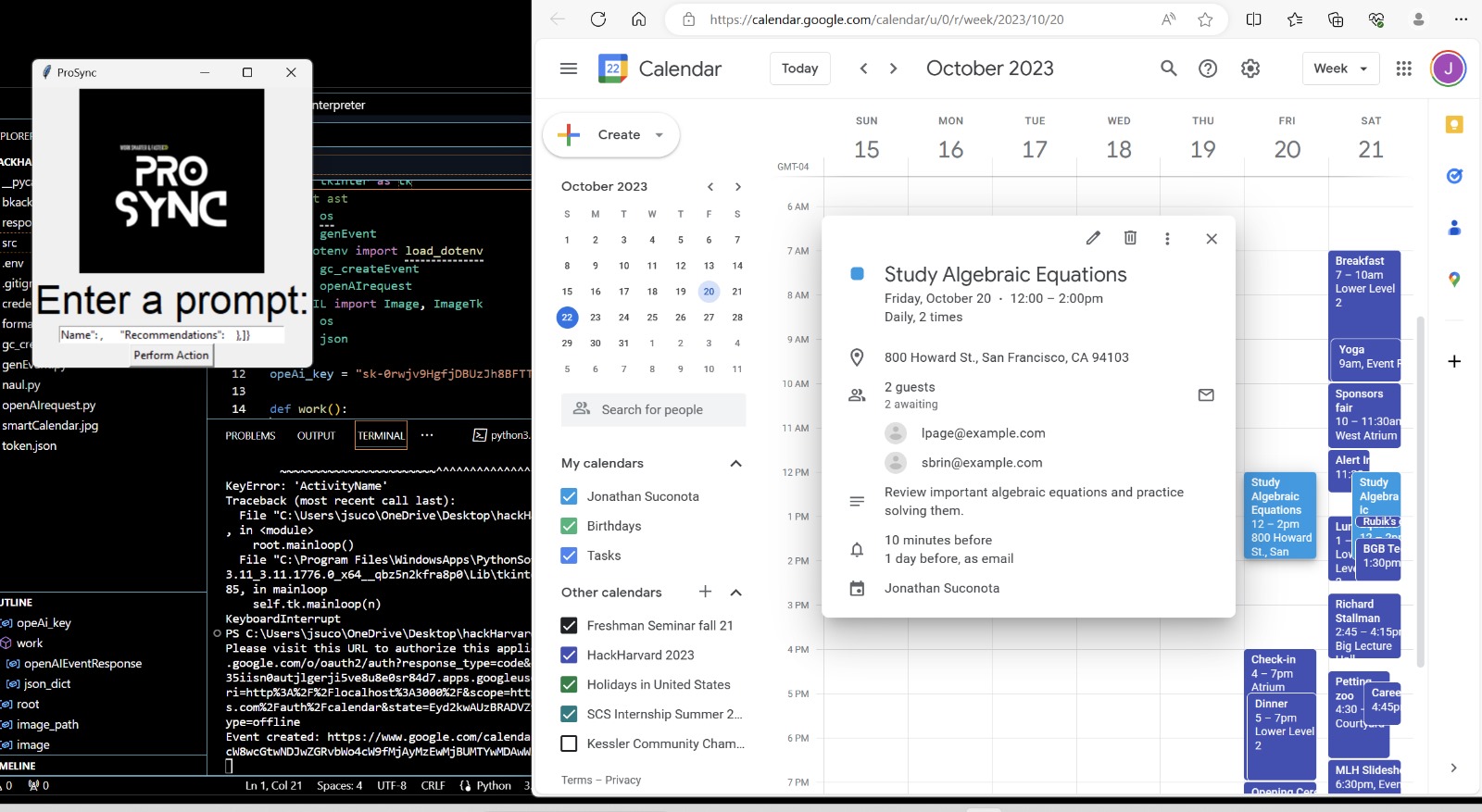Open Contacts in side panel
This screenshot has width=1482, height=812.
[x=1454, y=228]
